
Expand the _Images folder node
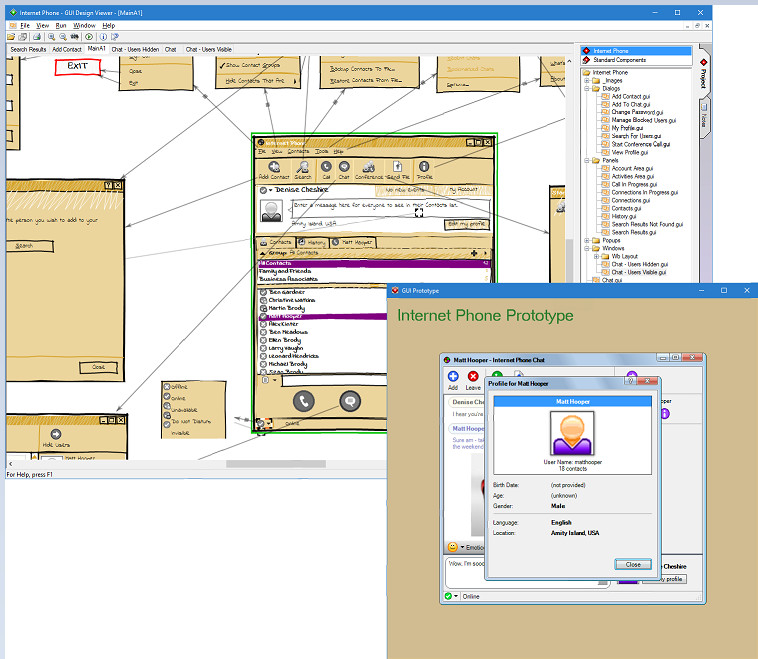[x=587, y=80]
